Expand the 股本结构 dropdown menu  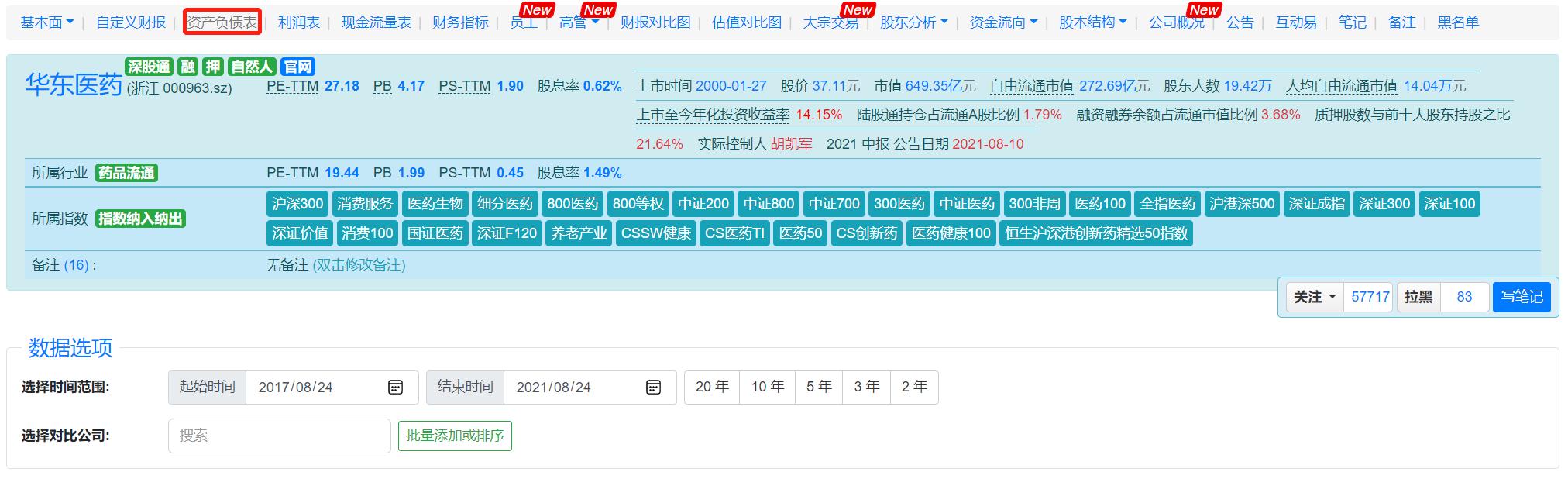tap(1092, 22)
